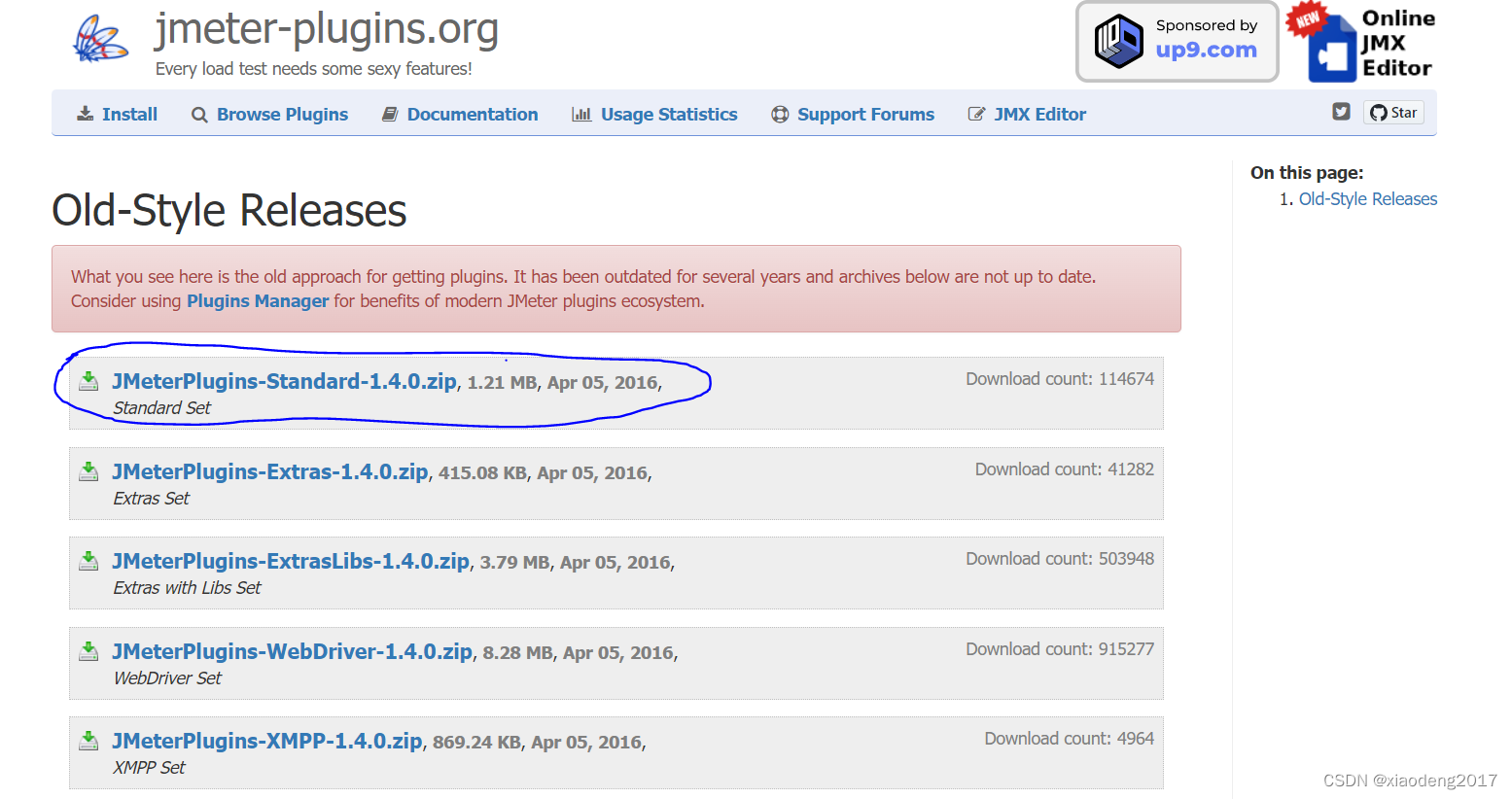Screen dimensions: 1512x799
Task: Click the "Standard Set" description
Action: [x=161, y=408]
